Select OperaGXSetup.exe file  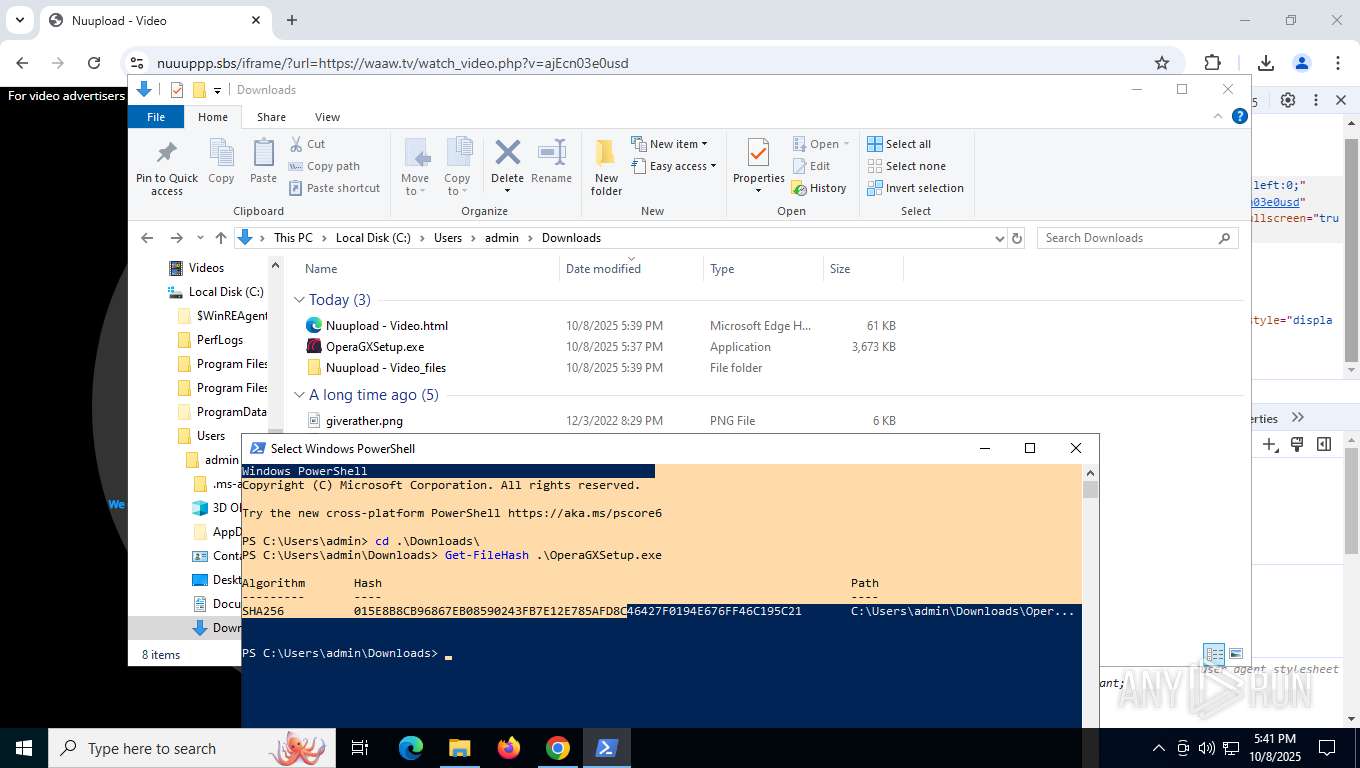pos(375,347)
